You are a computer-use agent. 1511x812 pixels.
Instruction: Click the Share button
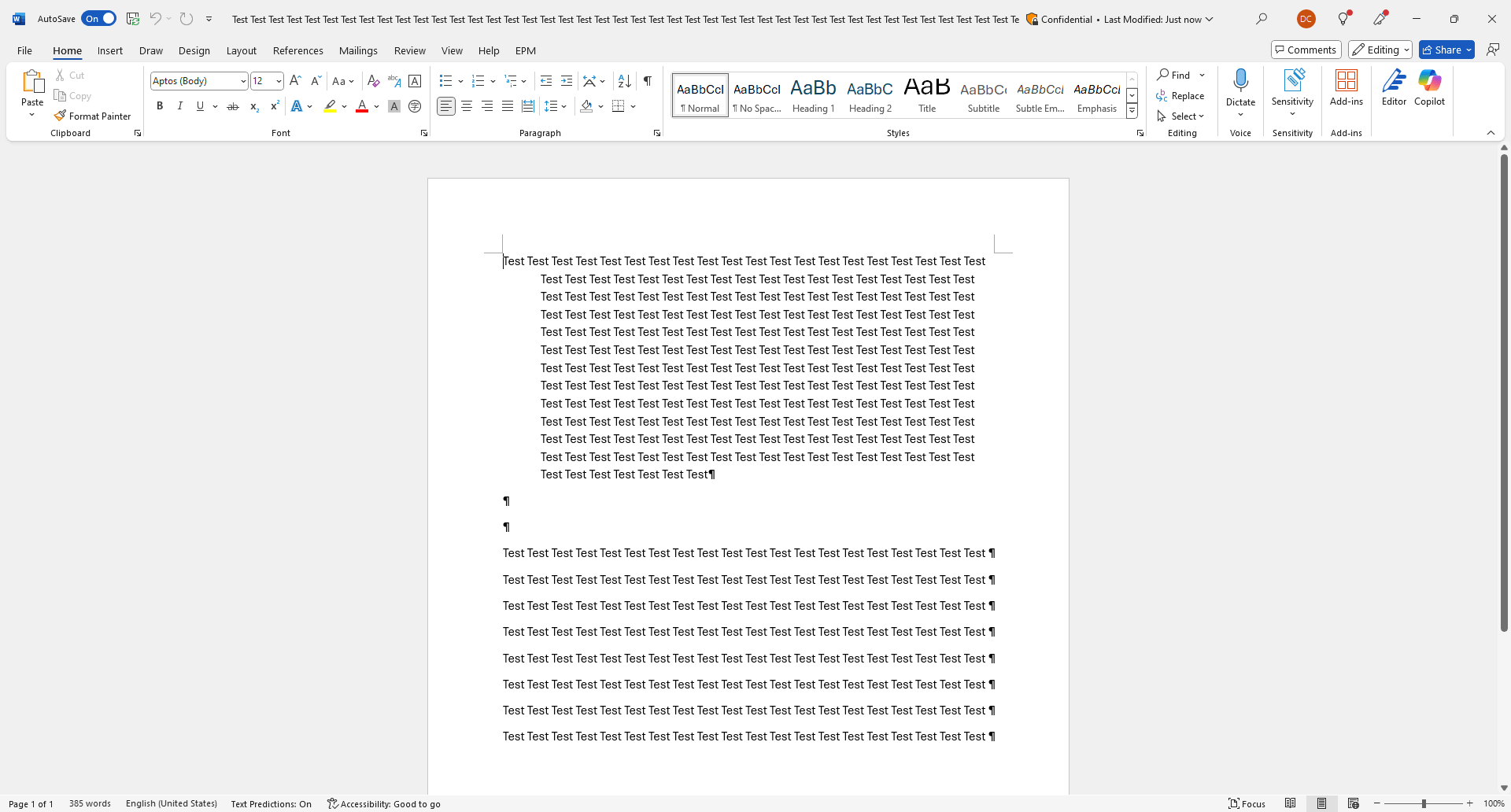(x=1446, y=50)
